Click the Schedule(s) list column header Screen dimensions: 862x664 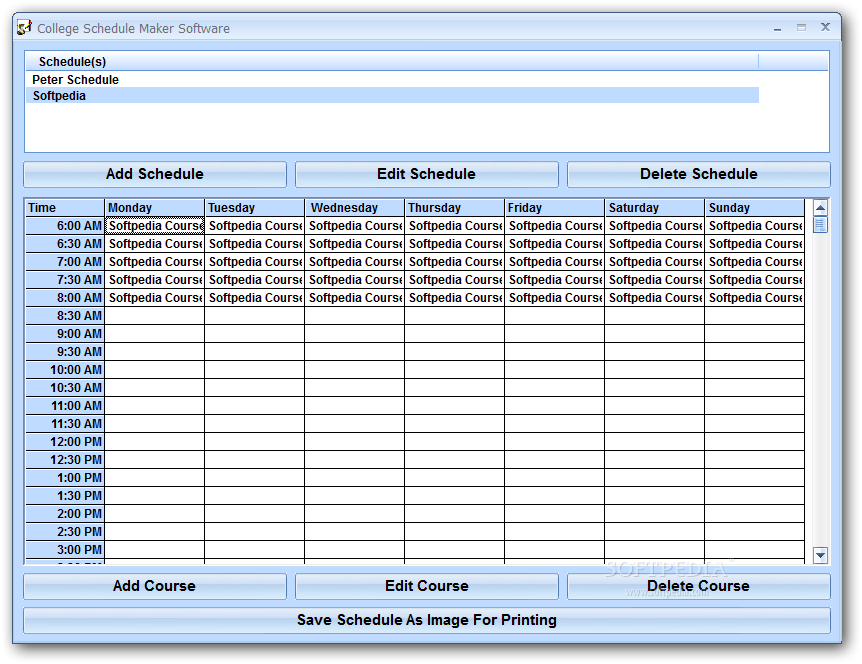(x=392, y=62)
